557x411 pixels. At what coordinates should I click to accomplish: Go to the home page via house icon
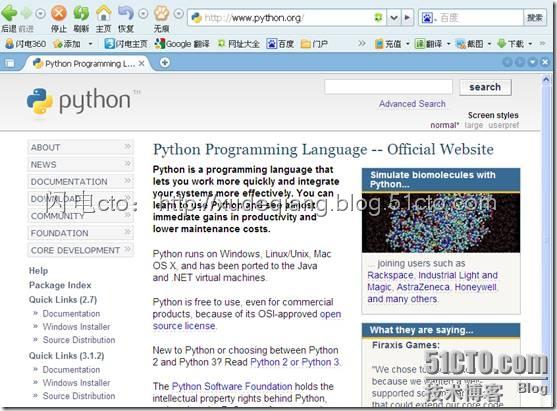[104, 13]
